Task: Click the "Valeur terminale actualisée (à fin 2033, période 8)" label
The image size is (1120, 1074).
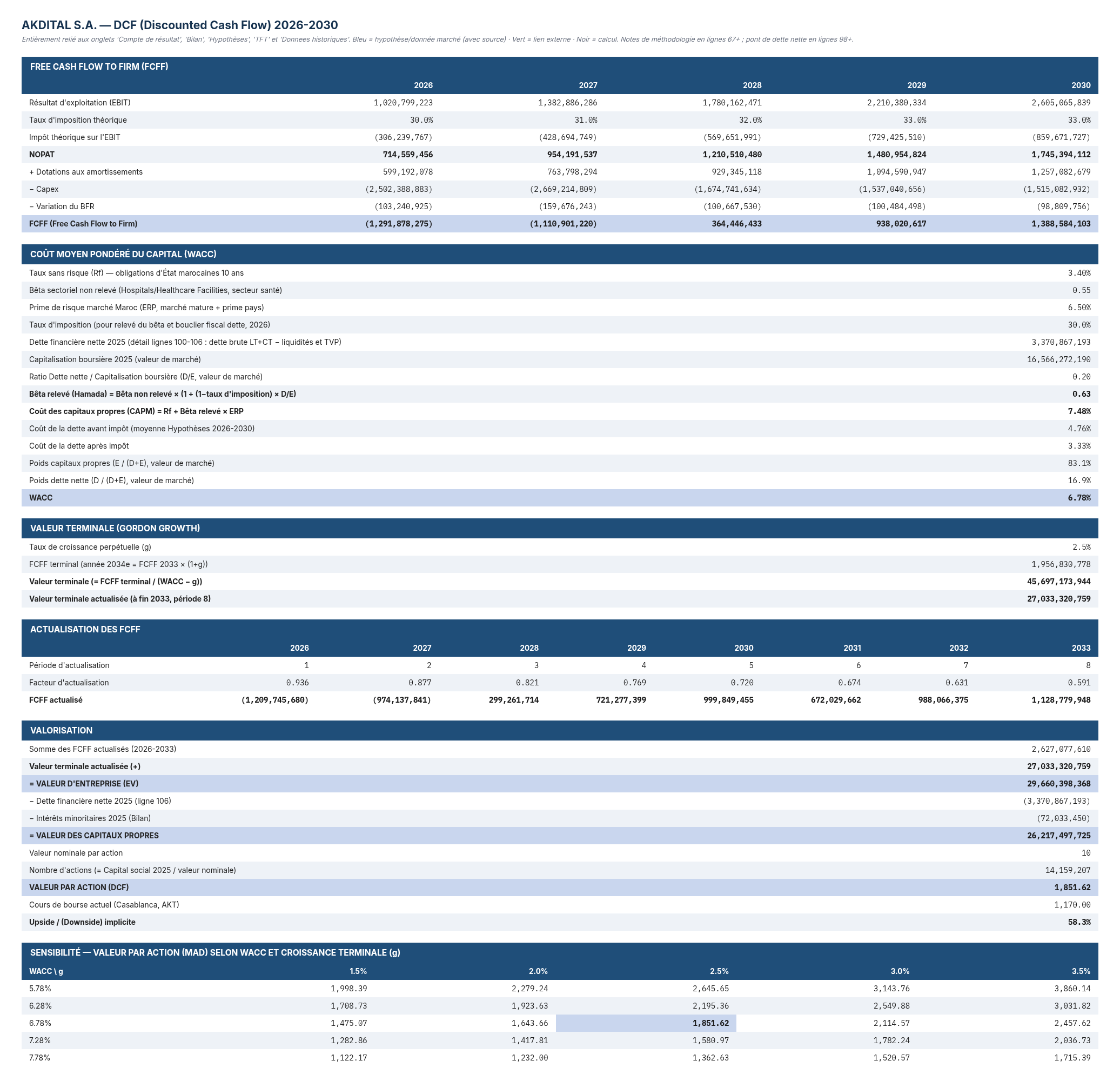Action: (x=120, y=599)
